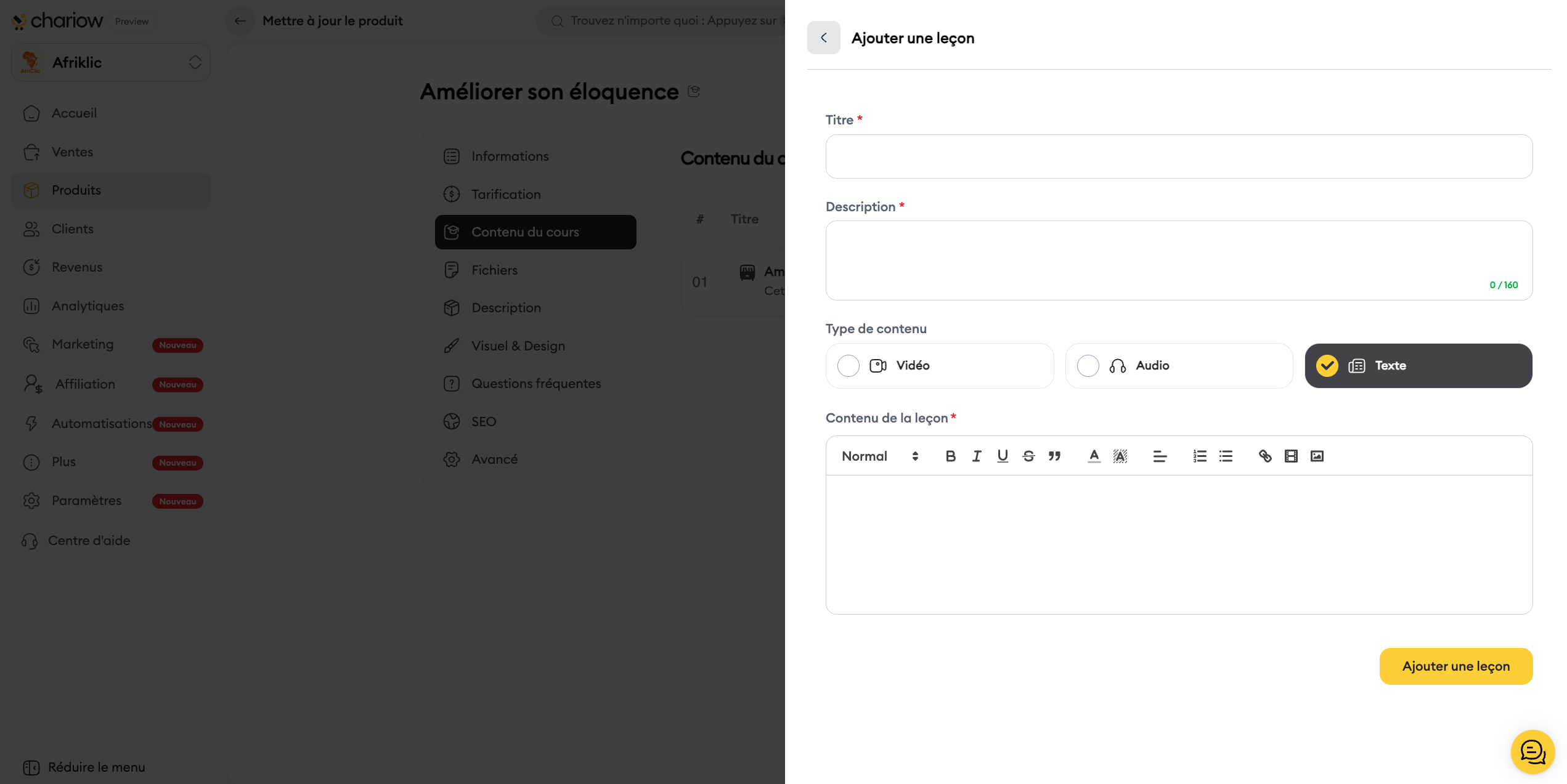This screenshot has height=784, width=1567.
Task: Go back using the panel's back arrow
Action: click(823, 38)
